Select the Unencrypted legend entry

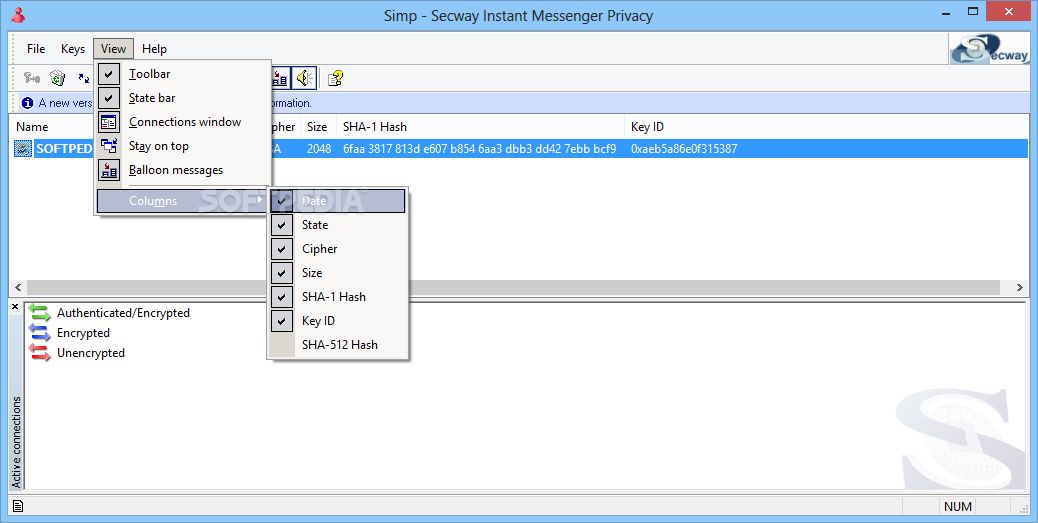pos(91,352)
